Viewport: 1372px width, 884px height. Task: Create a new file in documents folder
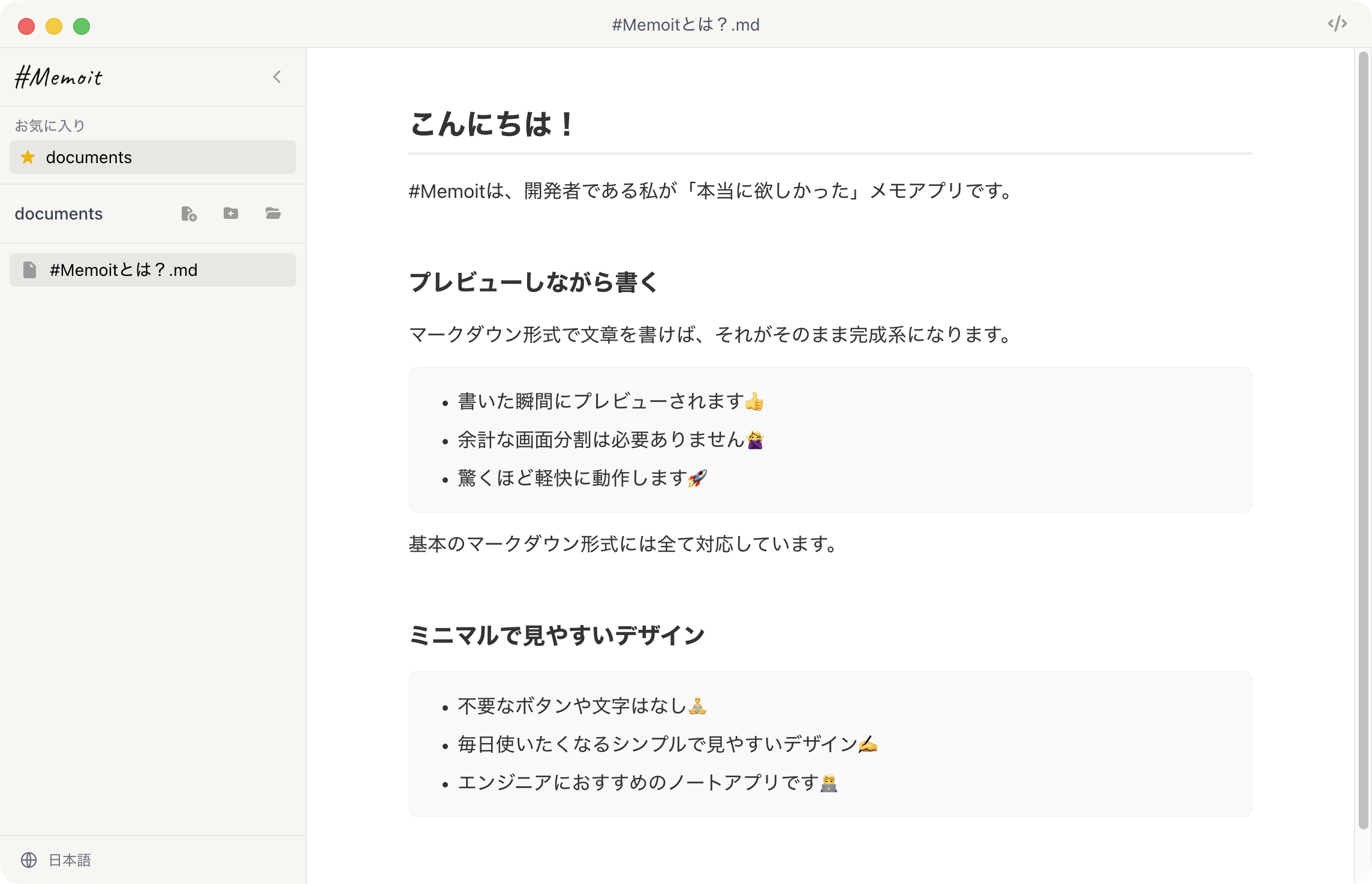[189, 214]
